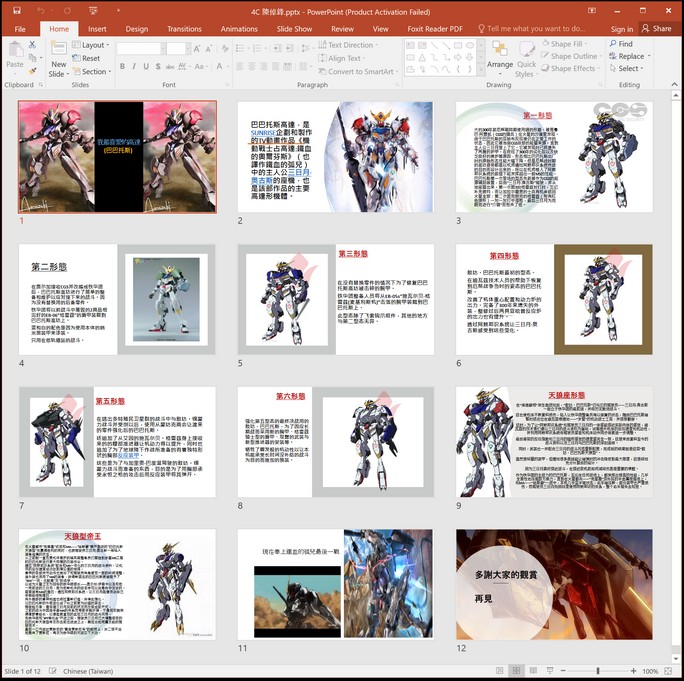The width and height of the screenshot is (684, 681).
Task: Click the Find button
Action: pyautogui.click(x=621, y=44)
